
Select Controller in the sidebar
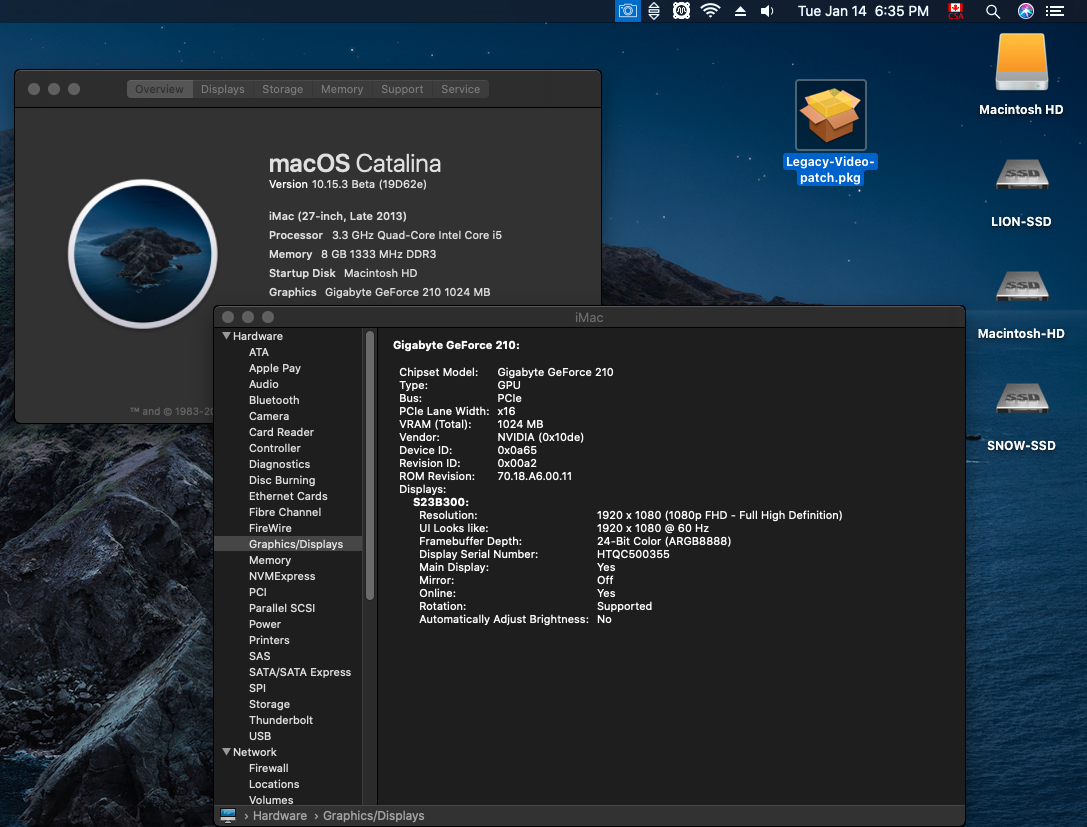[275, 448]
